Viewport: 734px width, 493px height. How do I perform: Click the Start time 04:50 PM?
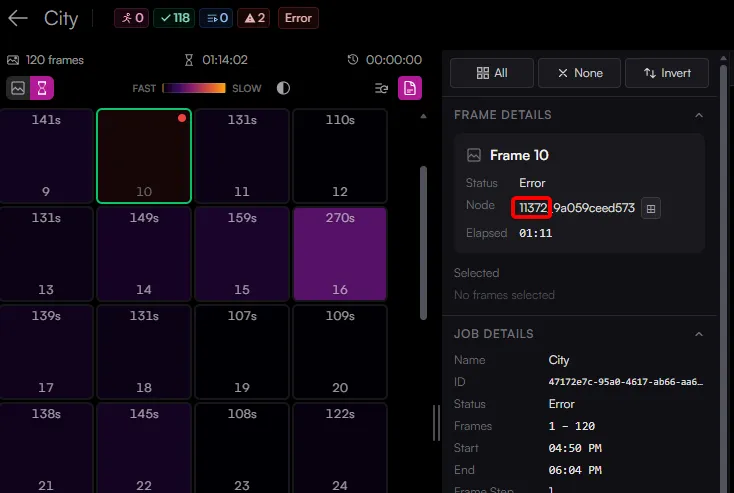[575, 448]
